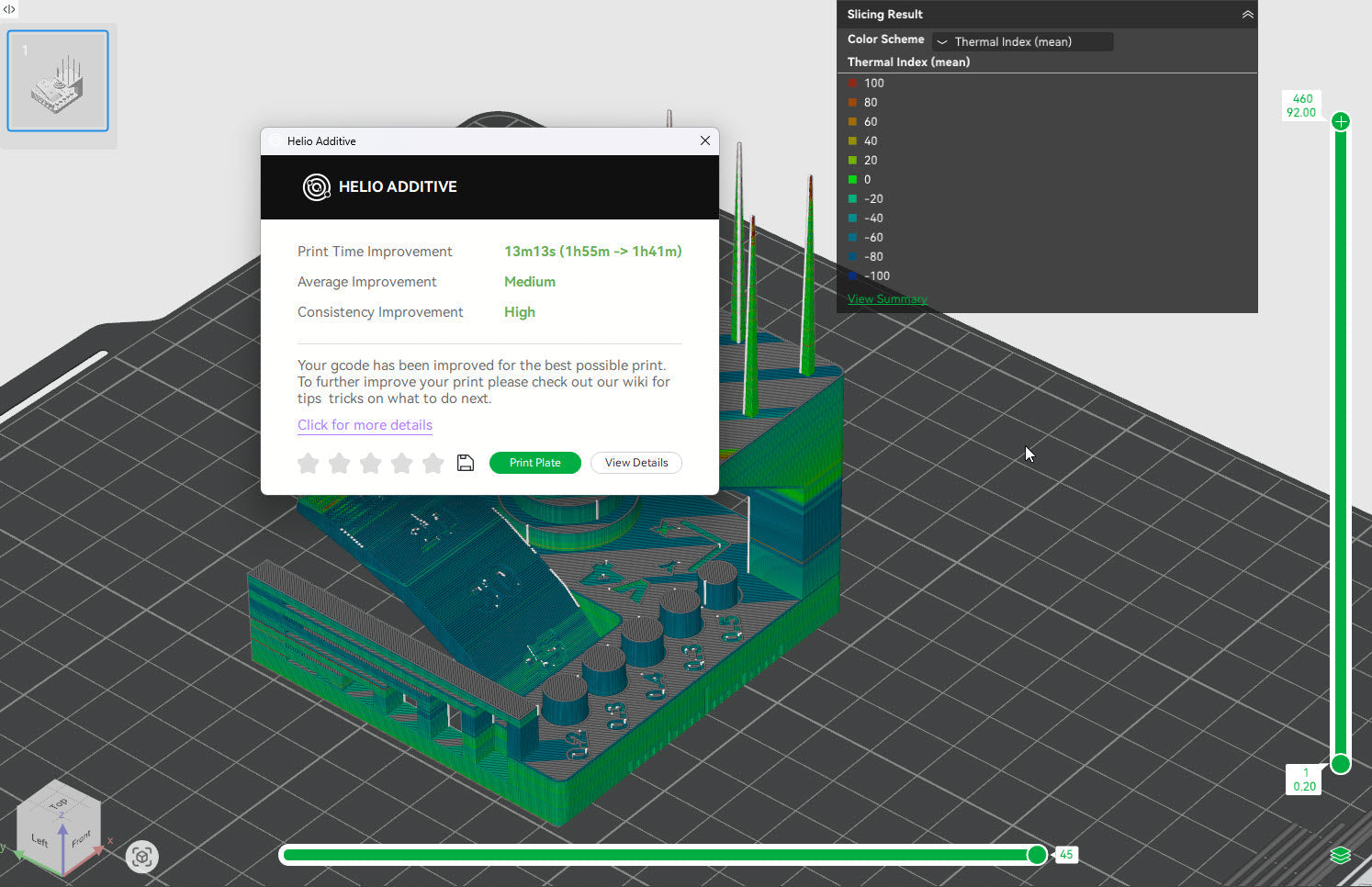Open the 'Click for more details' link
Screen dimensions: 1372x887
point(365,425)
